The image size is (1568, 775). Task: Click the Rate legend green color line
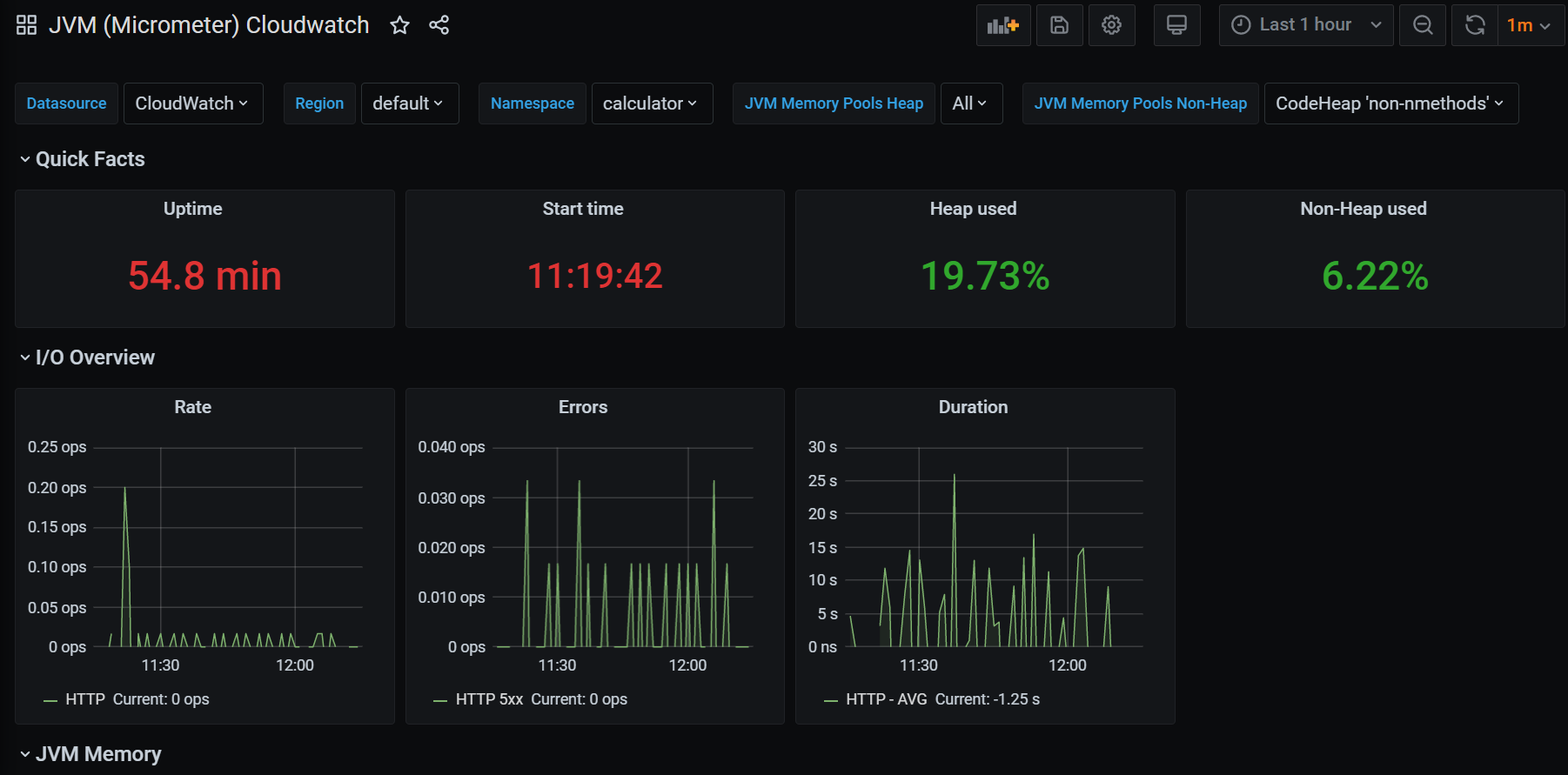click(50, 700)
